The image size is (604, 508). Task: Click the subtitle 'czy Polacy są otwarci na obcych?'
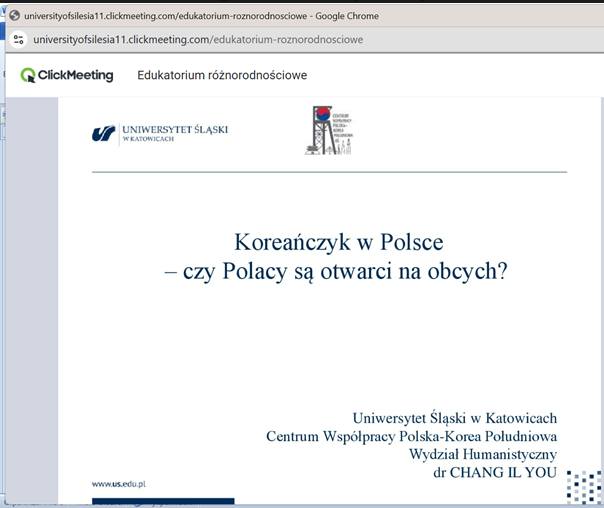pos(344,269)
